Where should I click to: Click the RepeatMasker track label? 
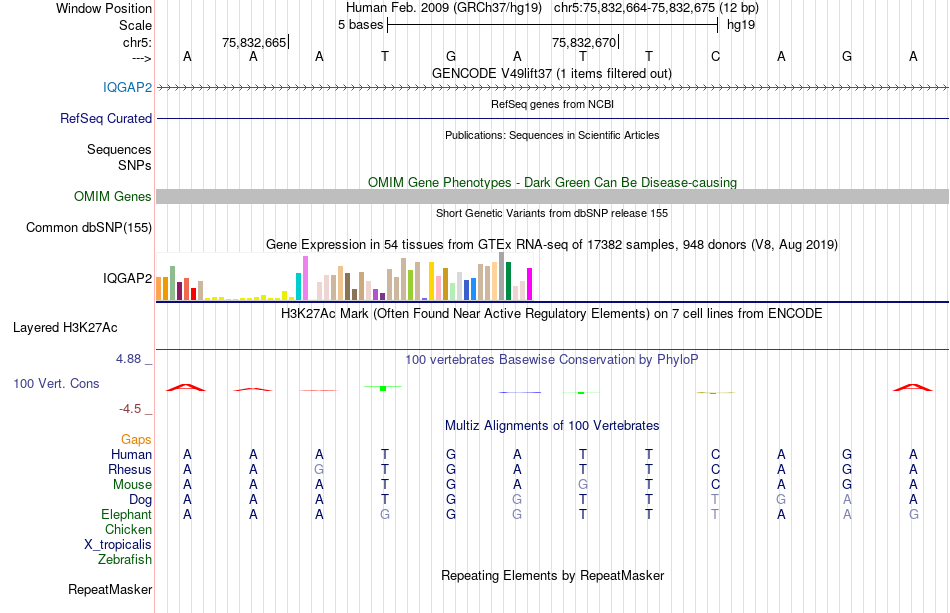click(110, 589)
